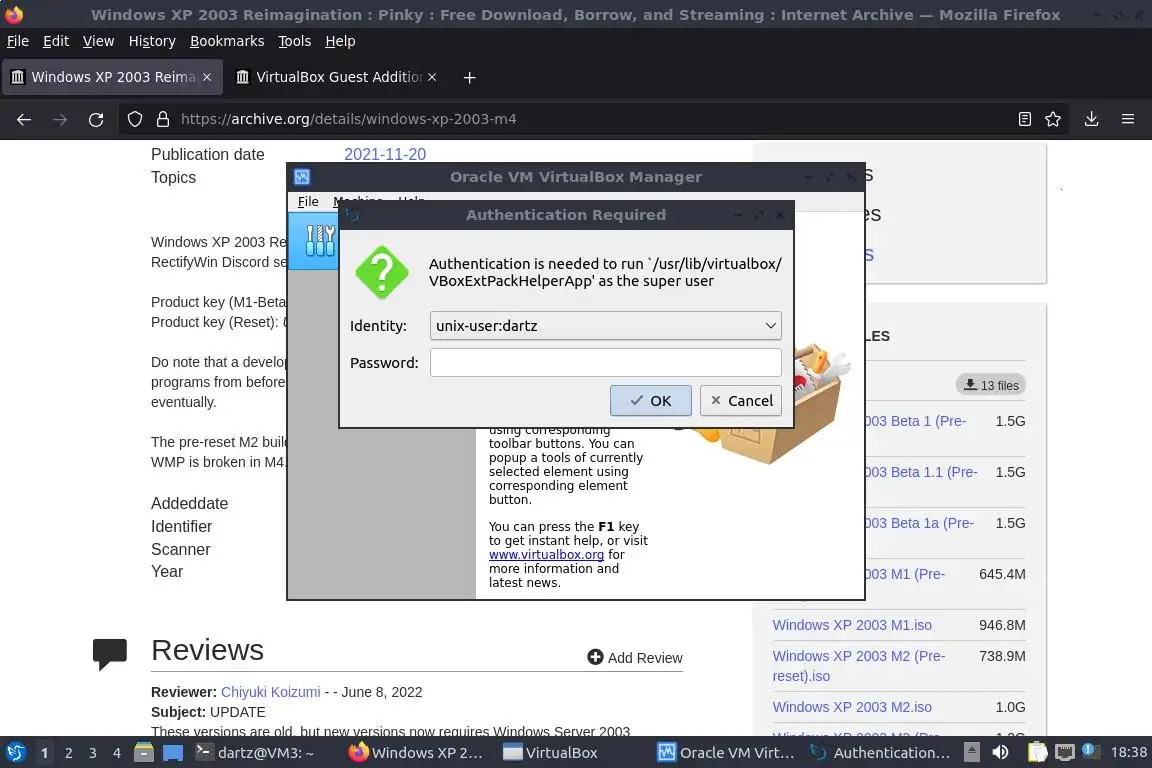Switch to VirtualBox Guest Additions tab
Screen dimensions: 1152x768
click(334, 77)
